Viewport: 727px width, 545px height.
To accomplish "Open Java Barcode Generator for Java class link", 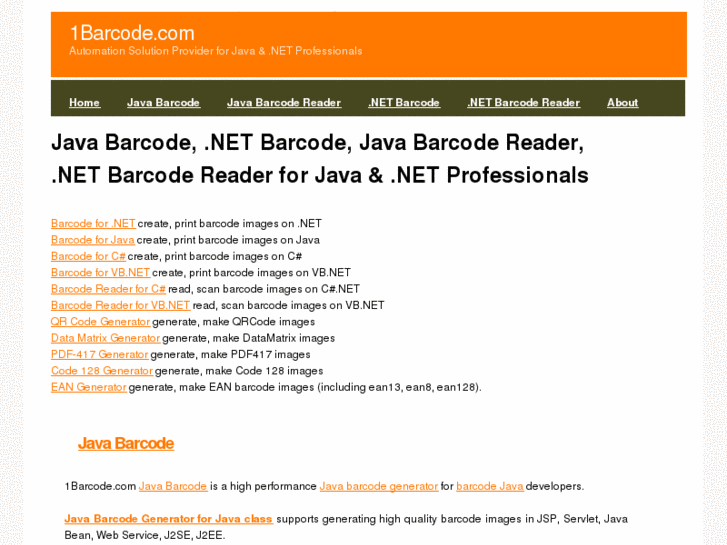I will (168, 519).
